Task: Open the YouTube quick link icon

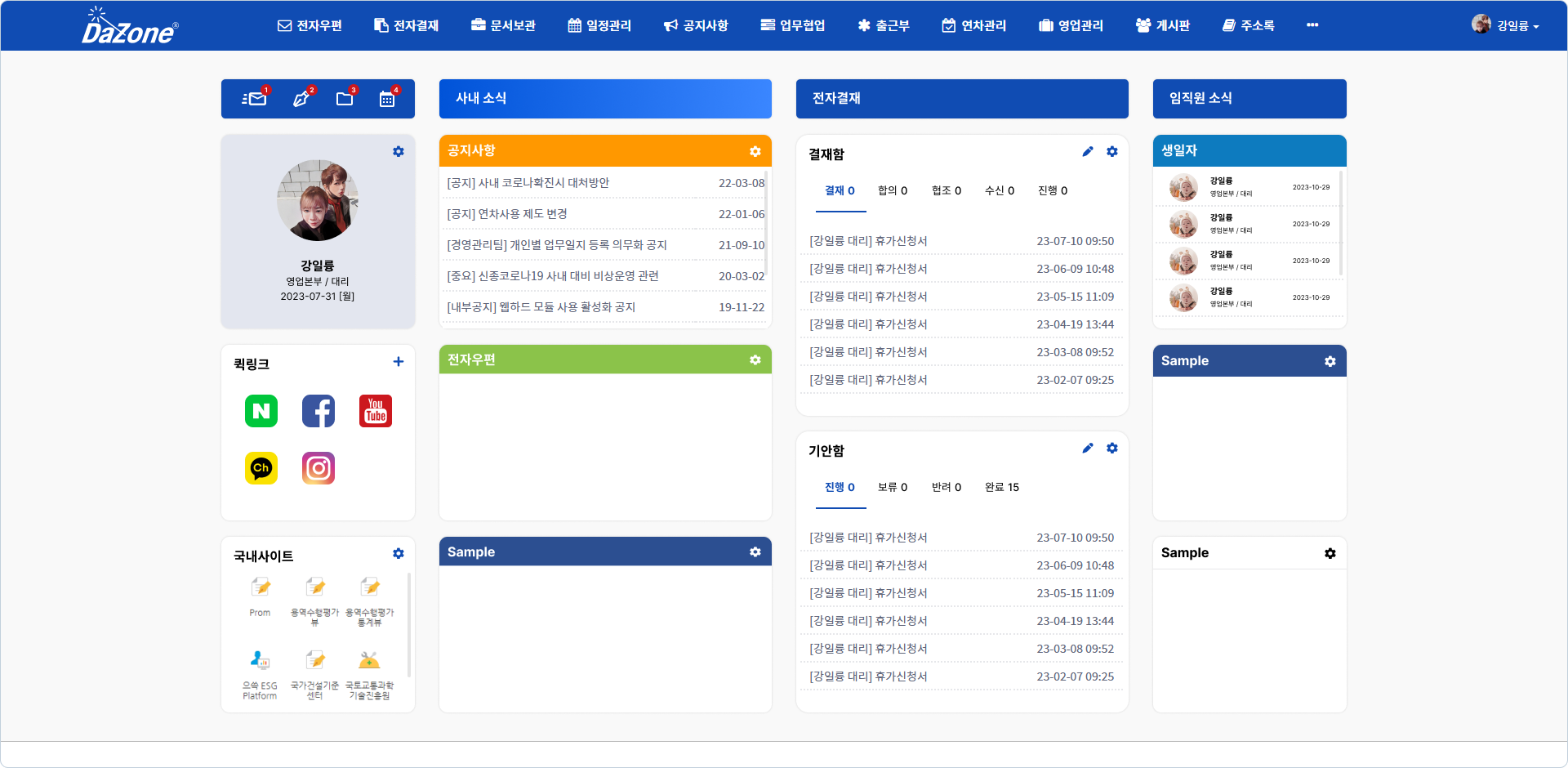Action: click(x=376, y=411)
